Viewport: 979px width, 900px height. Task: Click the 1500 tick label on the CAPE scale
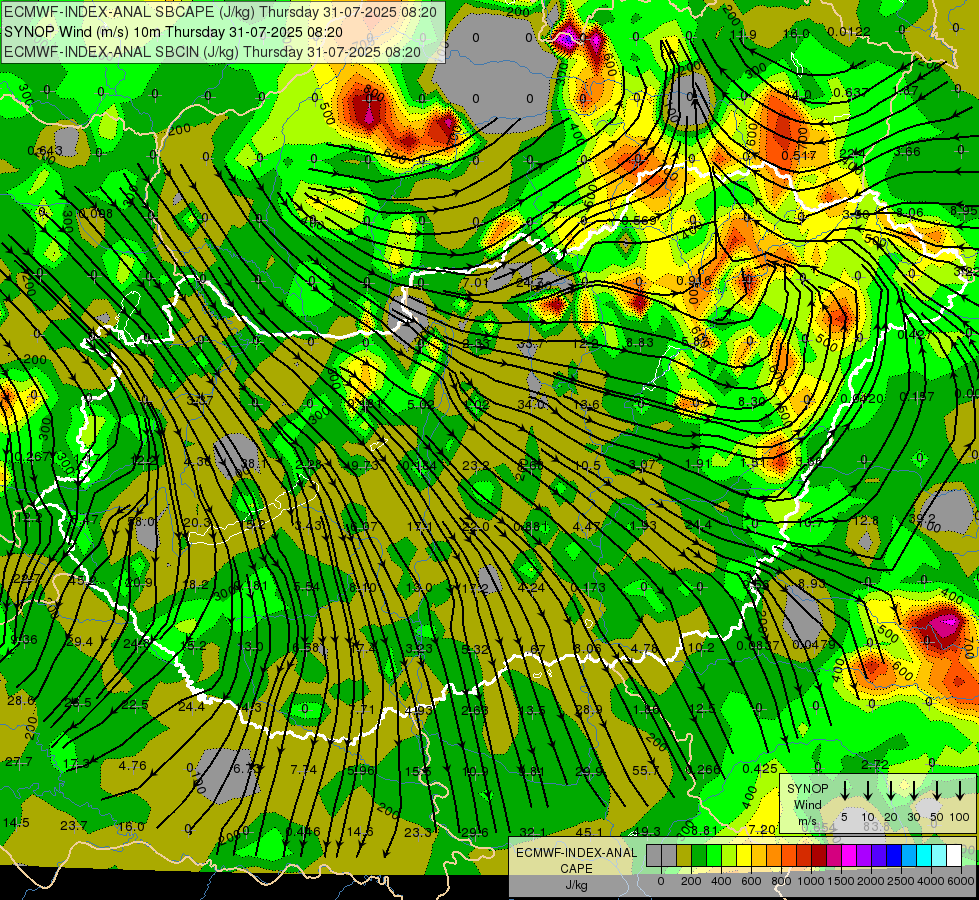pyautogui.click(x=841, y=881)
